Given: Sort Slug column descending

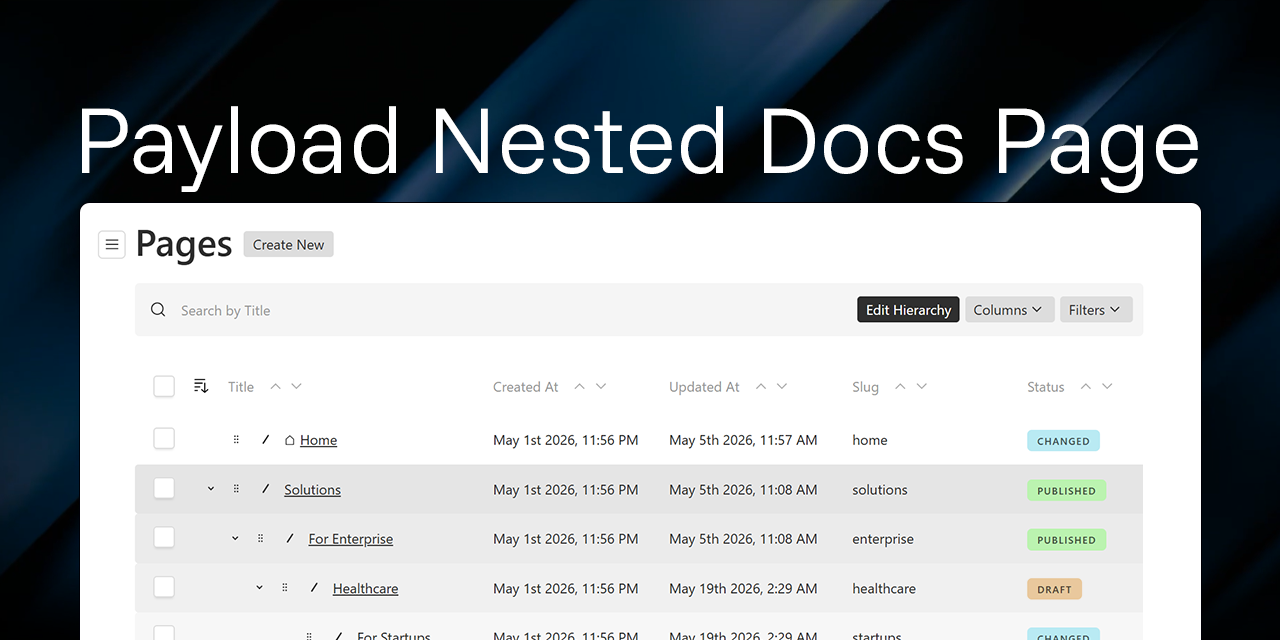Looking at the screenshot, I should tap(922, 386).
